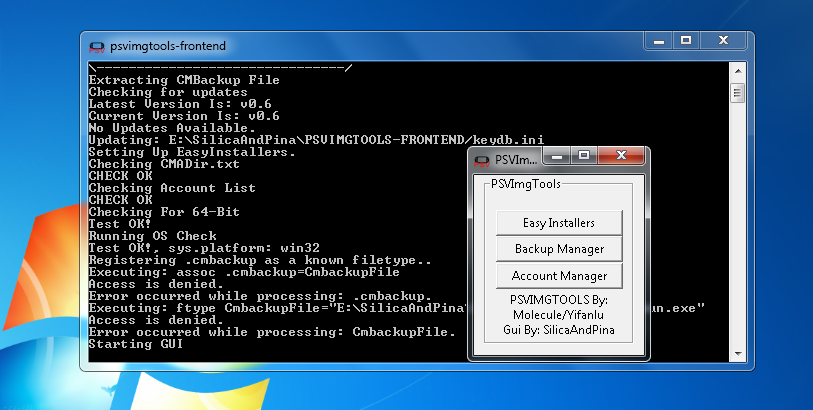Click the console vertical scrollbar thumb
The height and width of the screenshot is (410, 813).
[x=737, y=93]
